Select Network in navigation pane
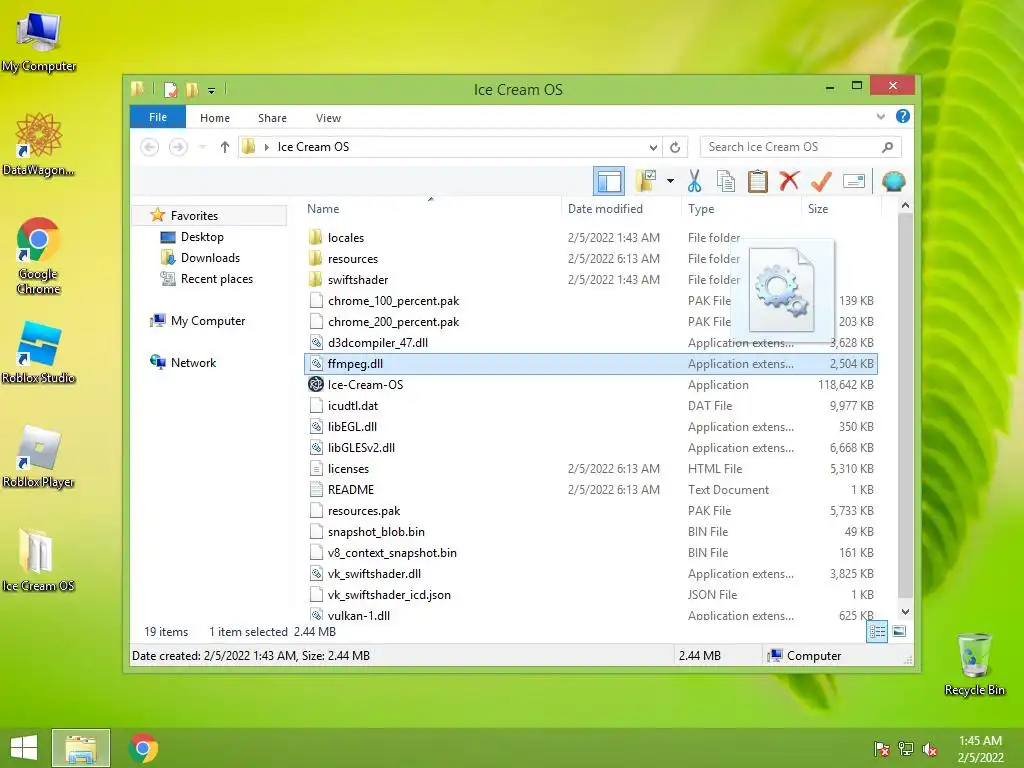Screen dimensions: 1024x768 pos(193,362)
